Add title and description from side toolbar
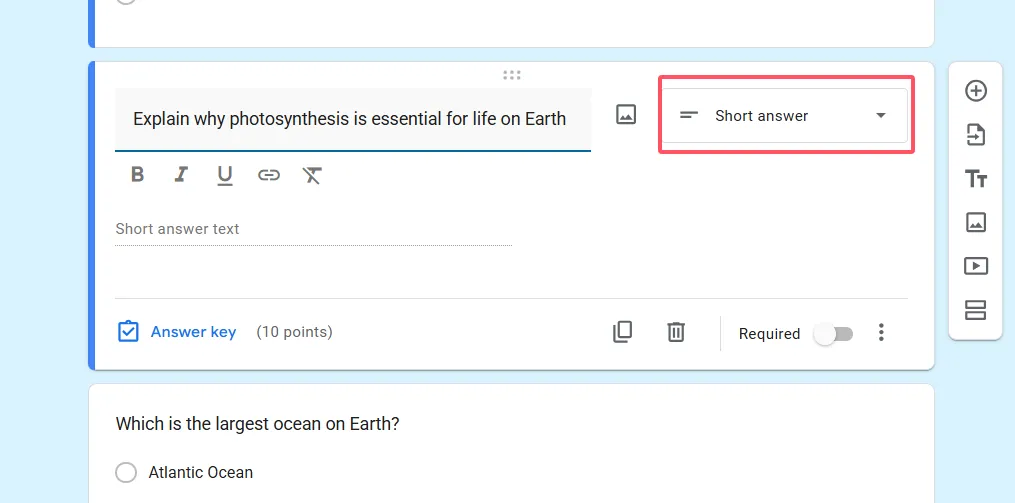 tap(976, 179)
